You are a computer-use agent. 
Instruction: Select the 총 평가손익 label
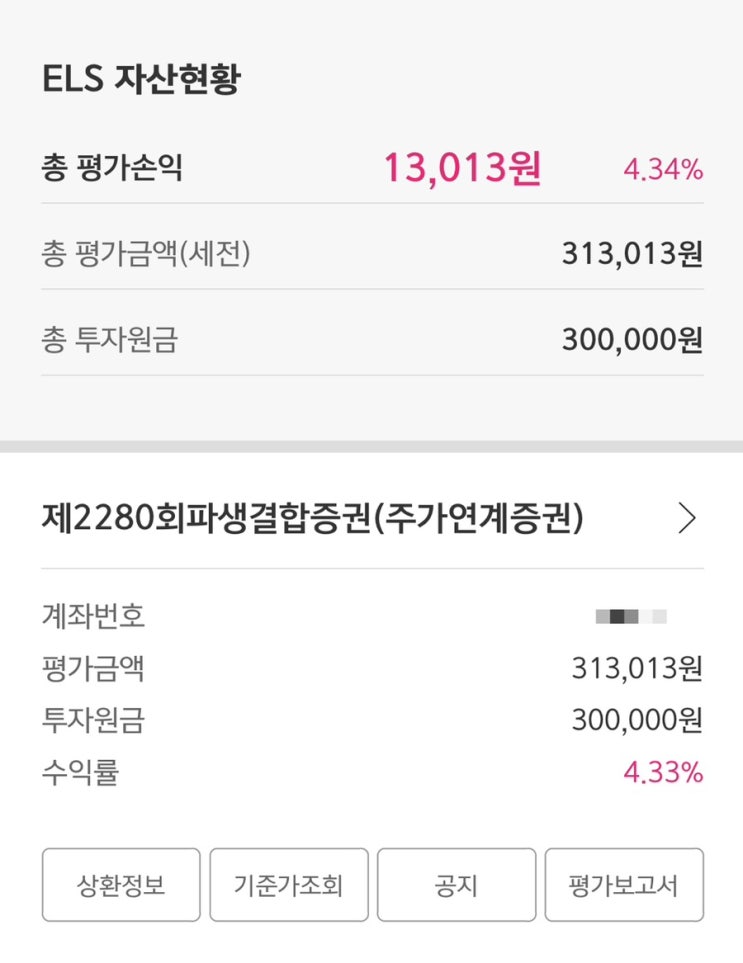(x=112, y=168)
